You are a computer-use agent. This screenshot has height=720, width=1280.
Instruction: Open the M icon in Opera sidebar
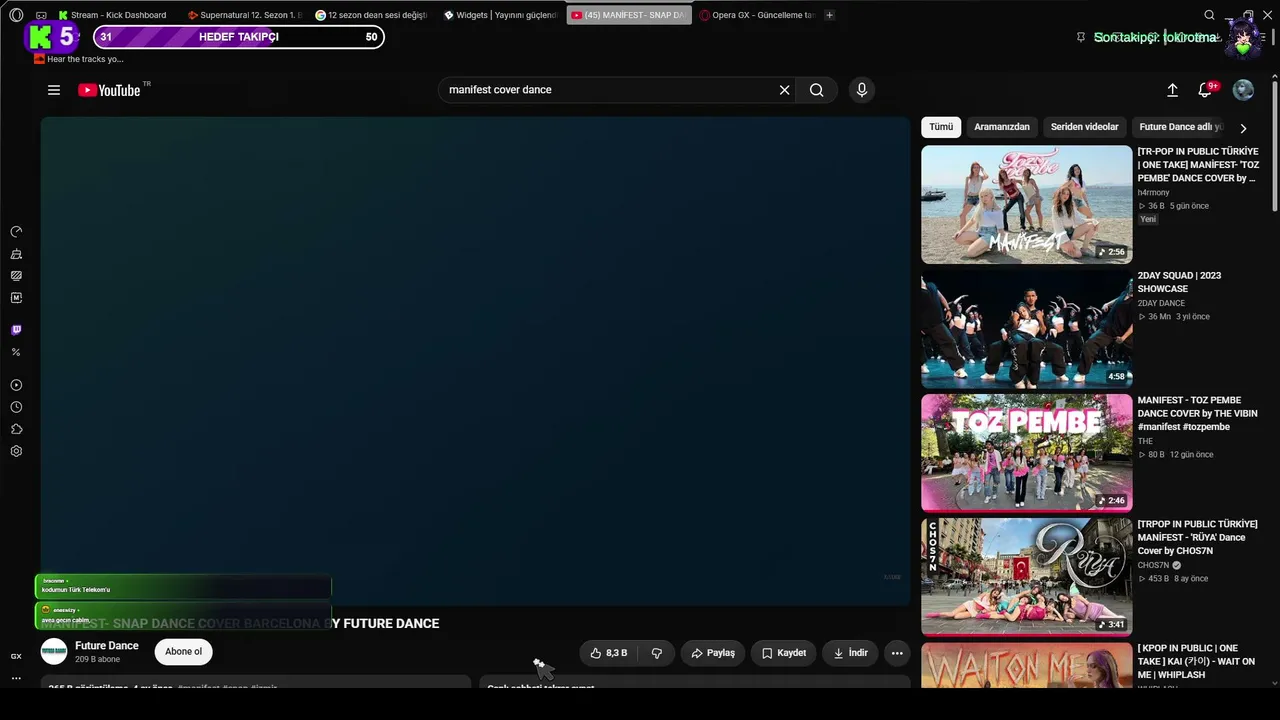(16, 298)
